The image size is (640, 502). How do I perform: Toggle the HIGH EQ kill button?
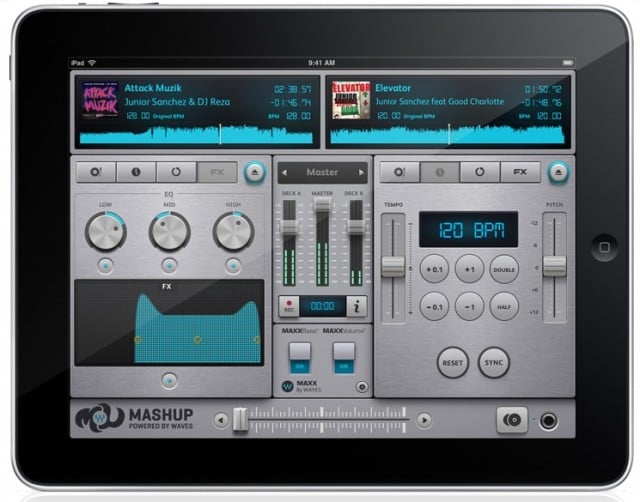tap(233, 266)
